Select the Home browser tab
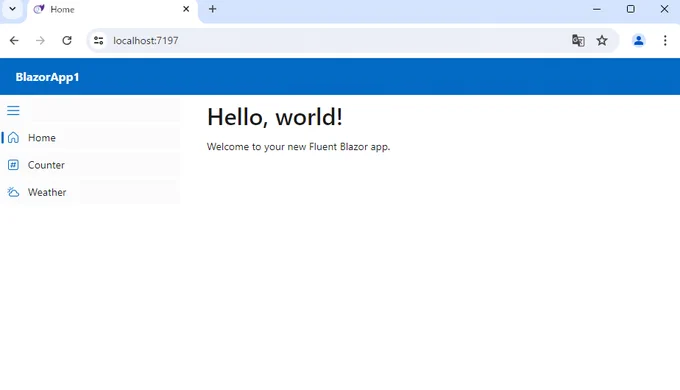This screenshot has height=390, width=680. [x=112, y=10]
